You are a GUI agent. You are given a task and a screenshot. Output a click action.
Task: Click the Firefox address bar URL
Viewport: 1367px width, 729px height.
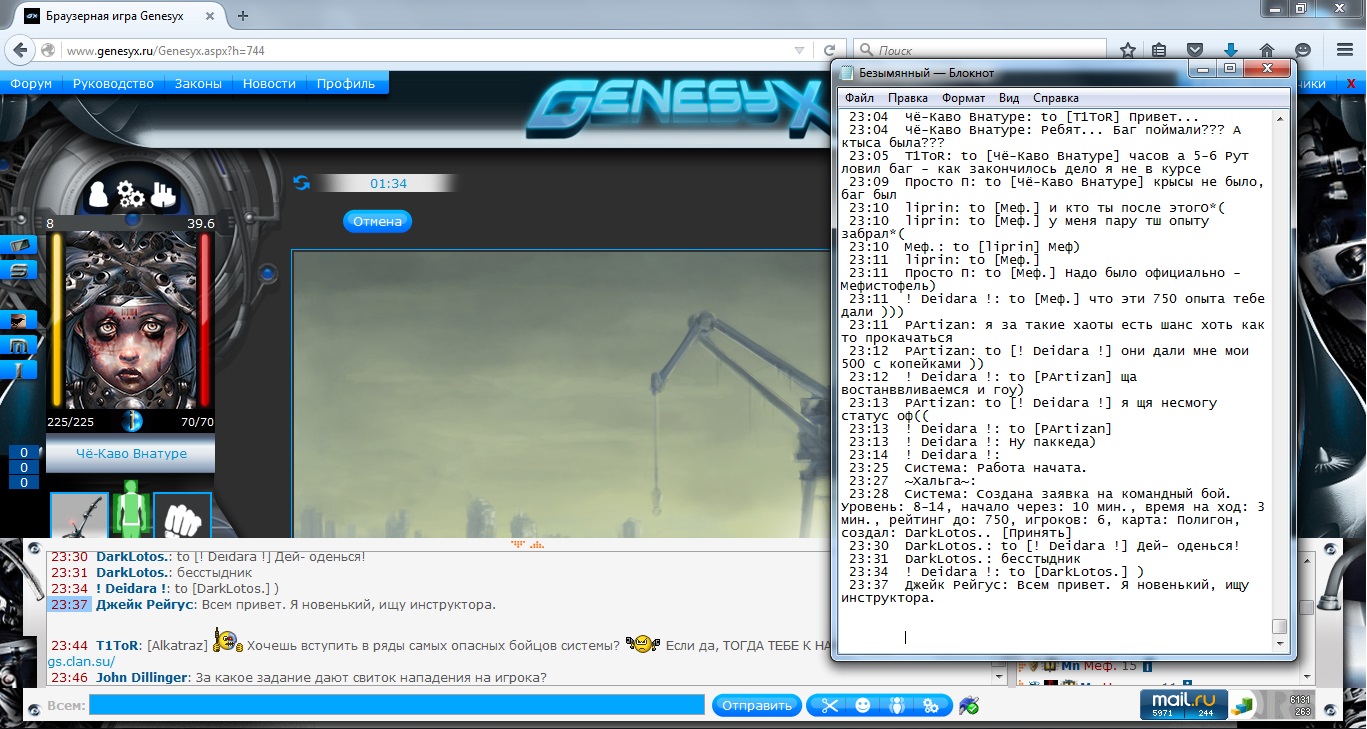coord(165,50)
